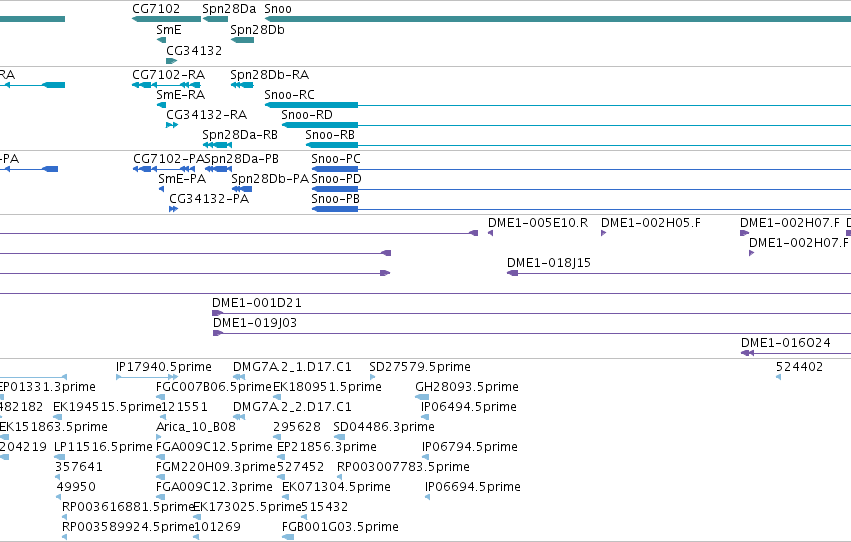
Task: Click the 524402 EST label
Action: coord(799,367)
